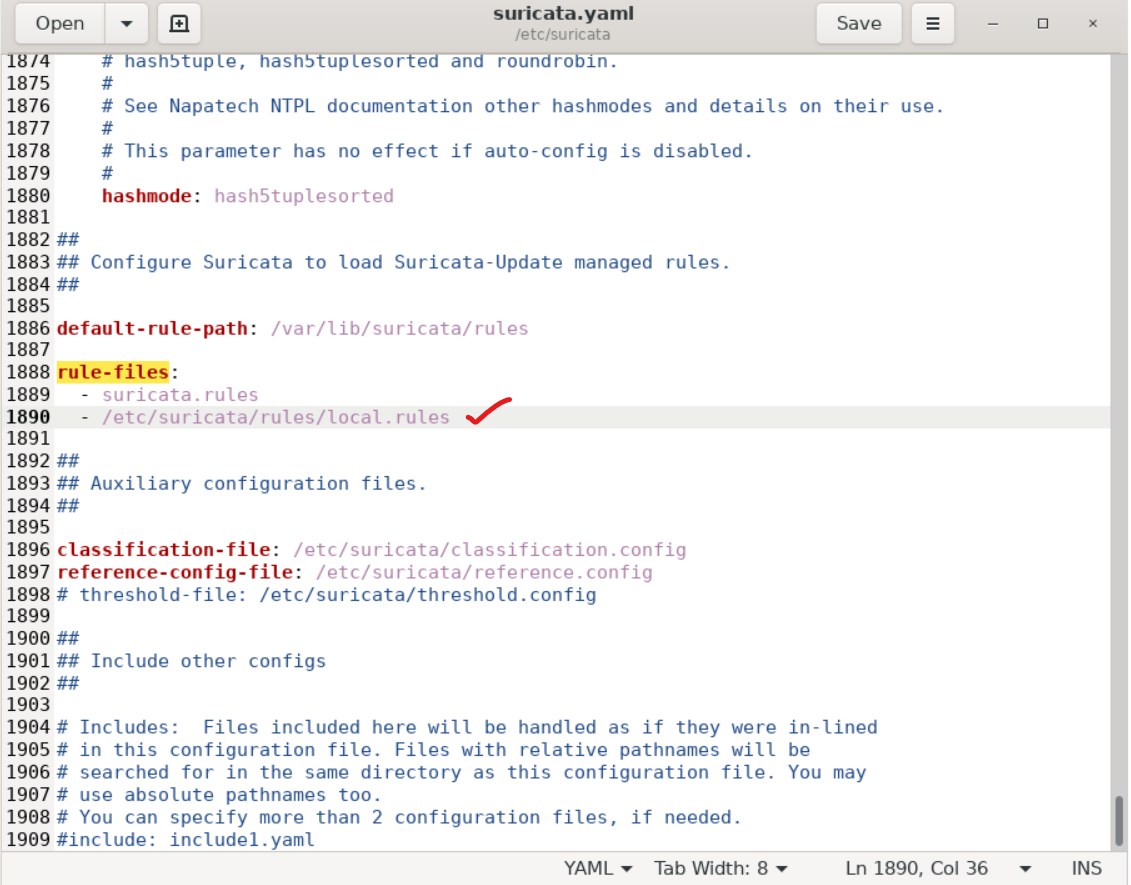Click the commented threshold-file line
Image resolution: width=1131 pixels, height=885 pixels.
click(x=327, y=594)
